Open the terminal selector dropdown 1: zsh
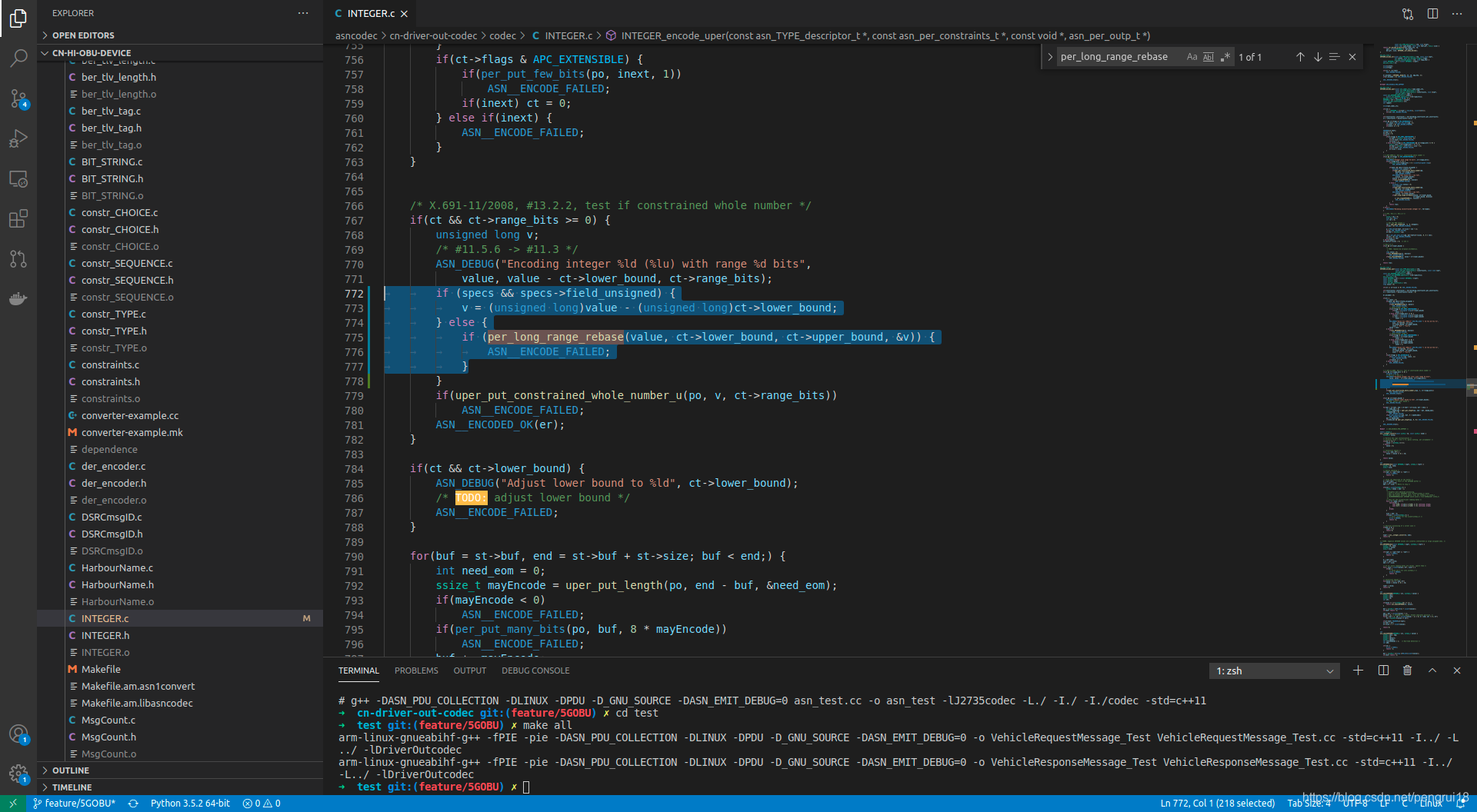 pyautogui.click(x=1274, y=671)
